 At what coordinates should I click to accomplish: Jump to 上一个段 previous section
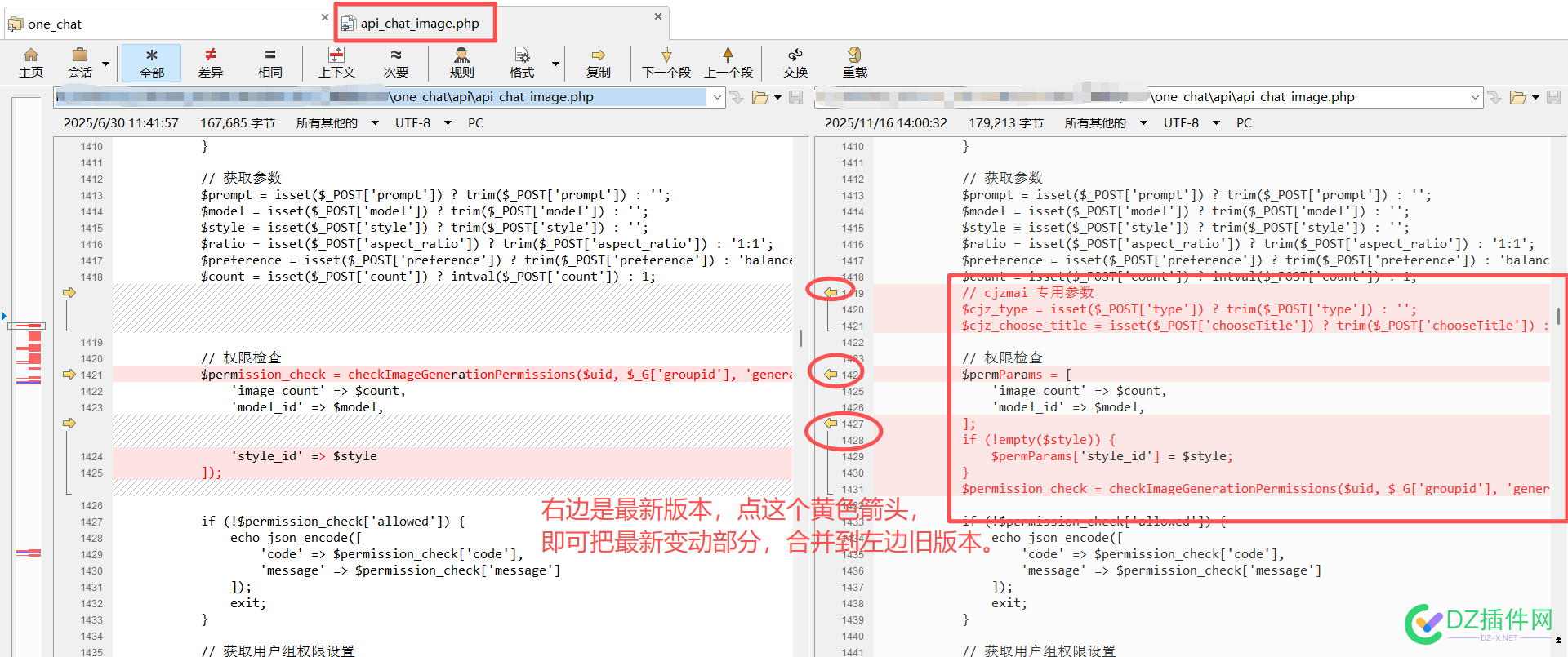(x=728, y=63)
